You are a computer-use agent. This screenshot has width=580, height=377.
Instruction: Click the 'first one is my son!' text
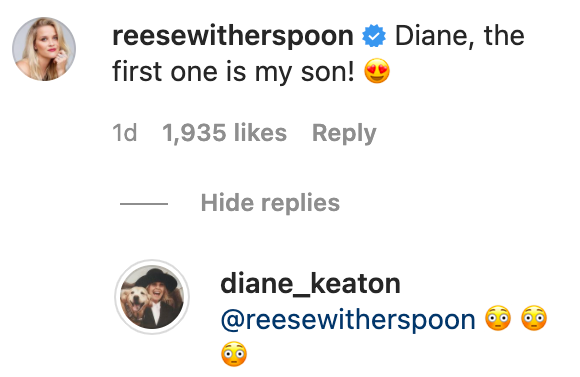[233, 71]
